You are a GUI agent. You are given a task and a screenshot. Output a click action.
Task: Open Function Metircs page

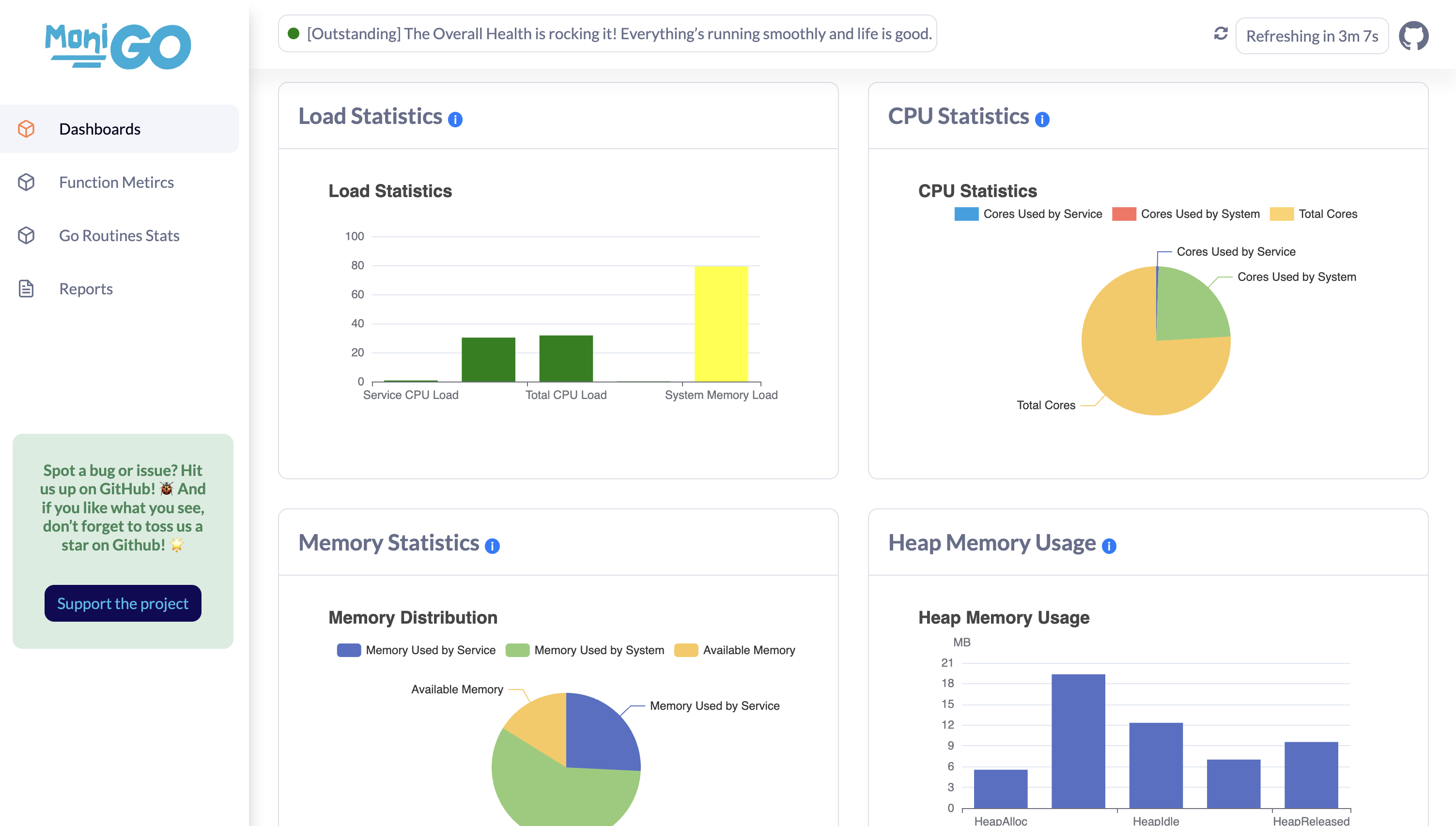tap(116, 182)
